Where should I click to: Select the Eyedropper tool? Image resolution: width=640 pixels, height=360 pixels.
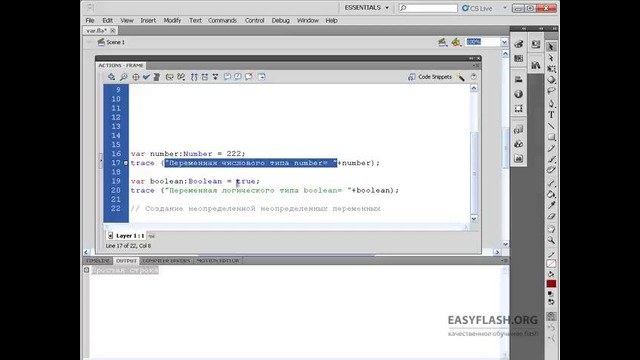(551, 205)
